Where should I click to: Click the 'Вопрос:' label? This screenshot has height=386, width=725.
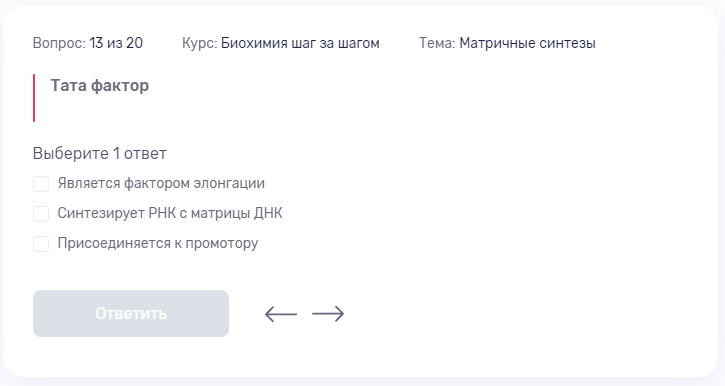59,43
